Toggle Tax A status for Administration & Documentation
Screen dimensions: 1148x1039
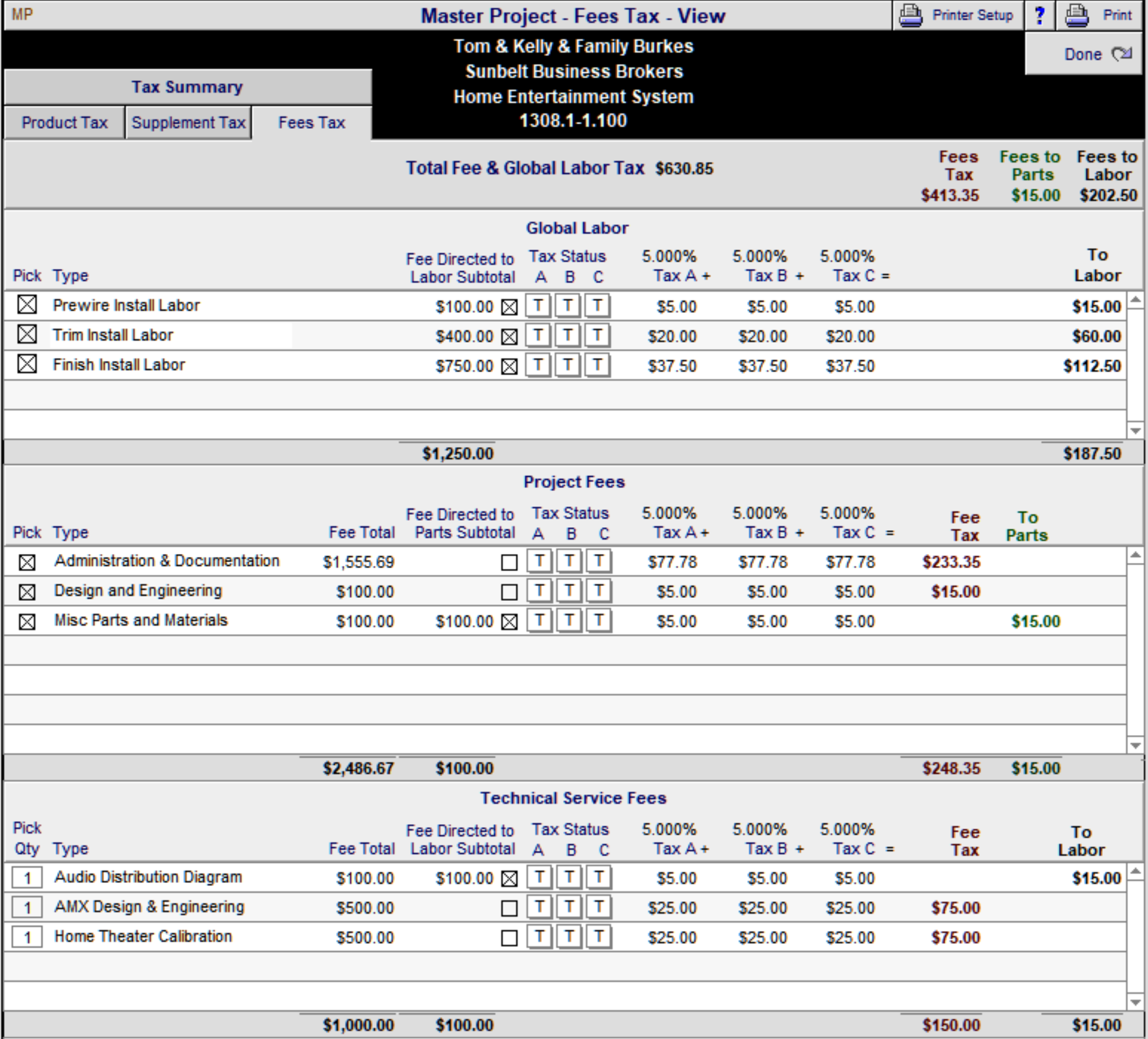(x=540, y=561)
